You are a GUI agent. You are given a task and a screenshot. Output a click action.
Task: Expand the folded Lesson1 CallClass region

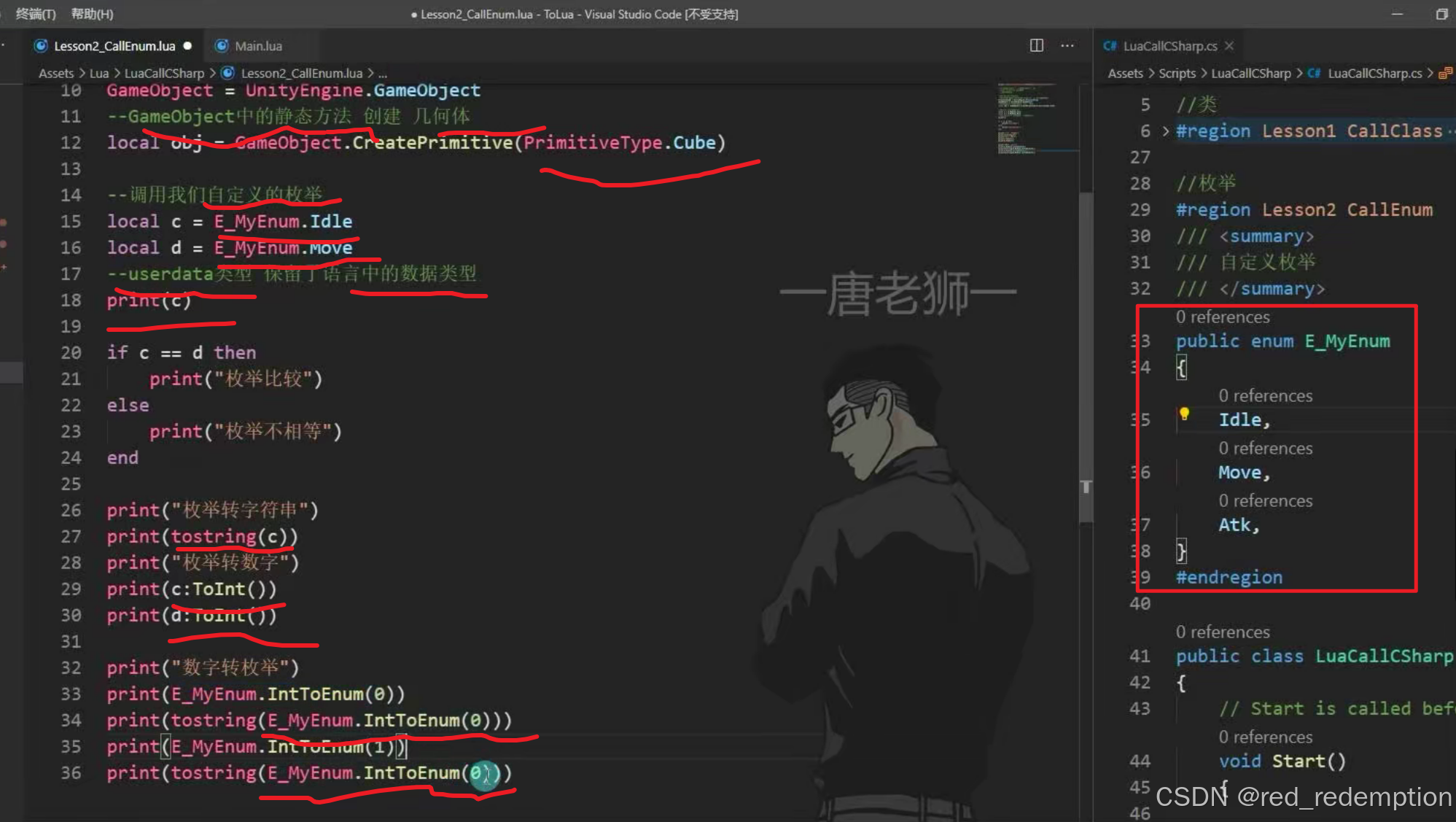(x=1165, y=131)
